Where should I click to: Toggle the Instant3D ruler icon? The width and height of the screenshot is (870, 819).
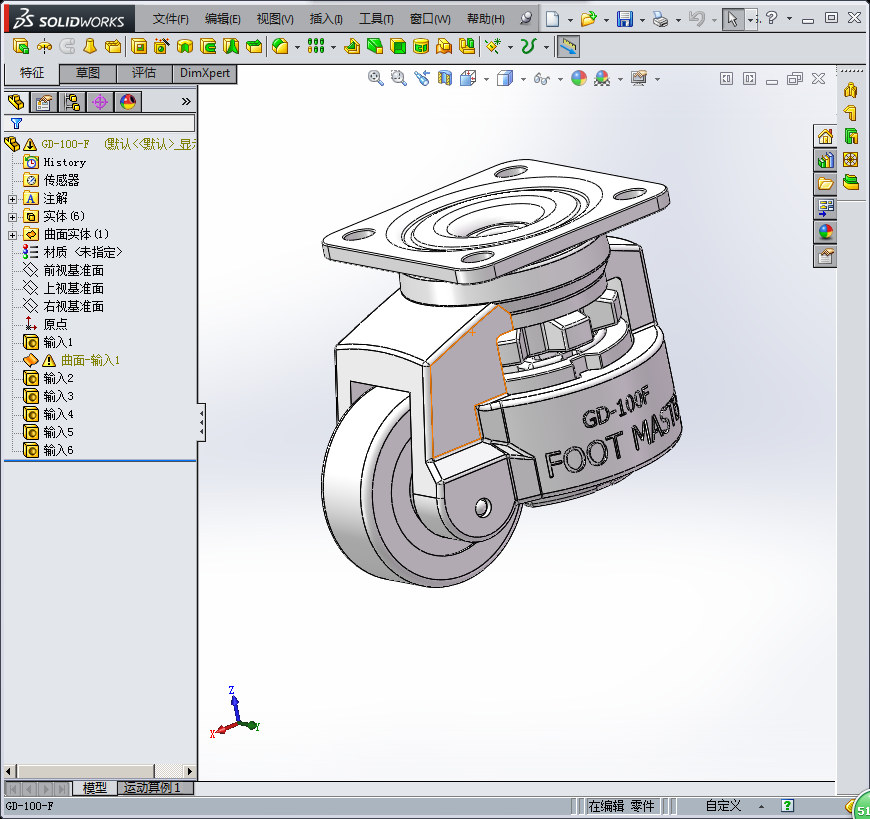[x=568, y=47]
